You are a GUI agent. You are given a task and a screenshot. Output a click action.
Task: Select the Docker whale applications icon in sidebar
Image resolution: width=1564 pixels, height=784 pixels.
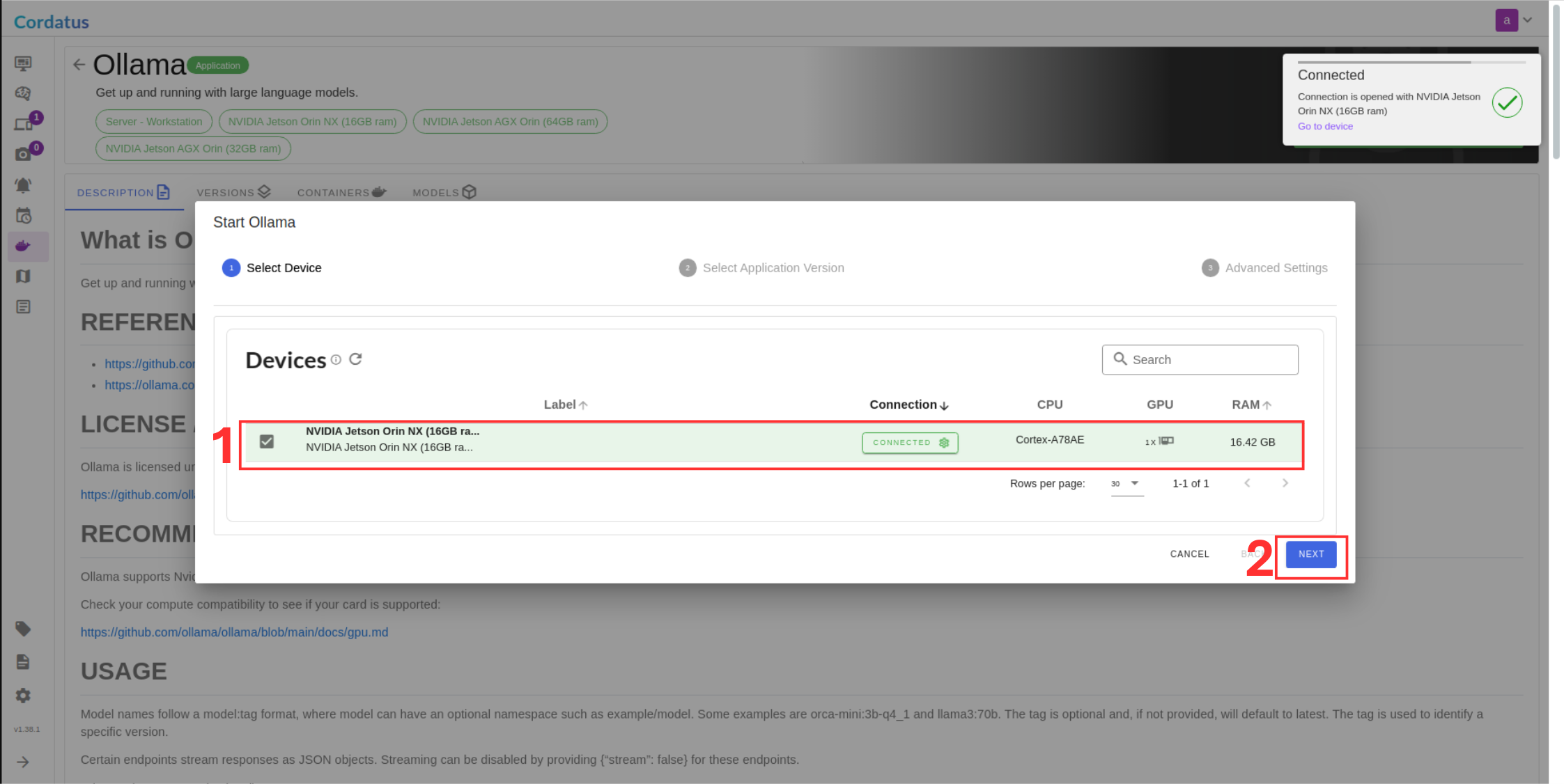click(x=23, y=246)
